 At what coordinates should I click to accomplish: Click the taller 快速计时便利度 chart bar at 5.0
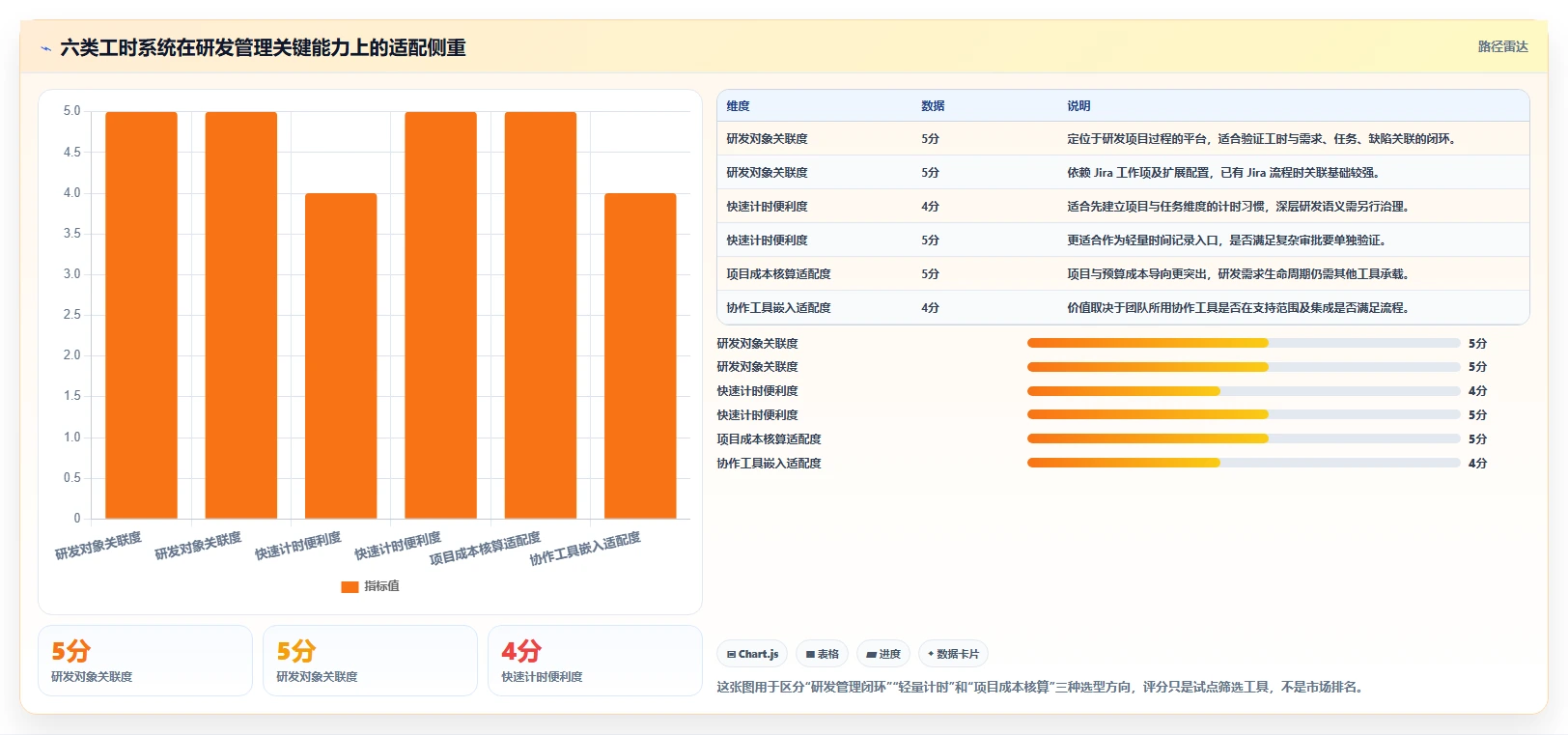440,315
